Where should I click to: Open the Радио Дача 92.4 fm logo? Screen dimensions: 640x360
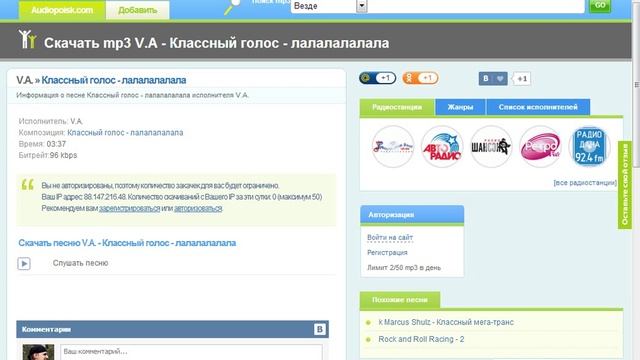(x=589, y=147)
